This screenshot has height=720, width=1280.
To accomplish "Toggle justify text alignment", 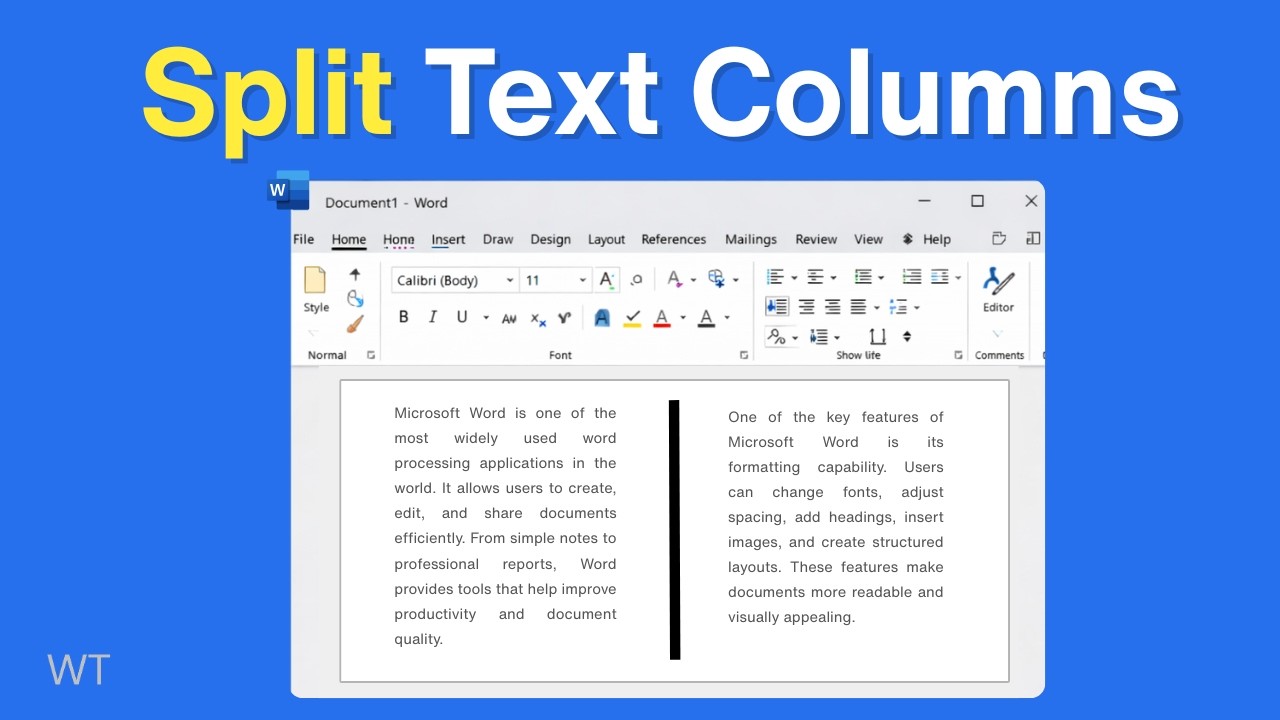I will tap(858, 307).
